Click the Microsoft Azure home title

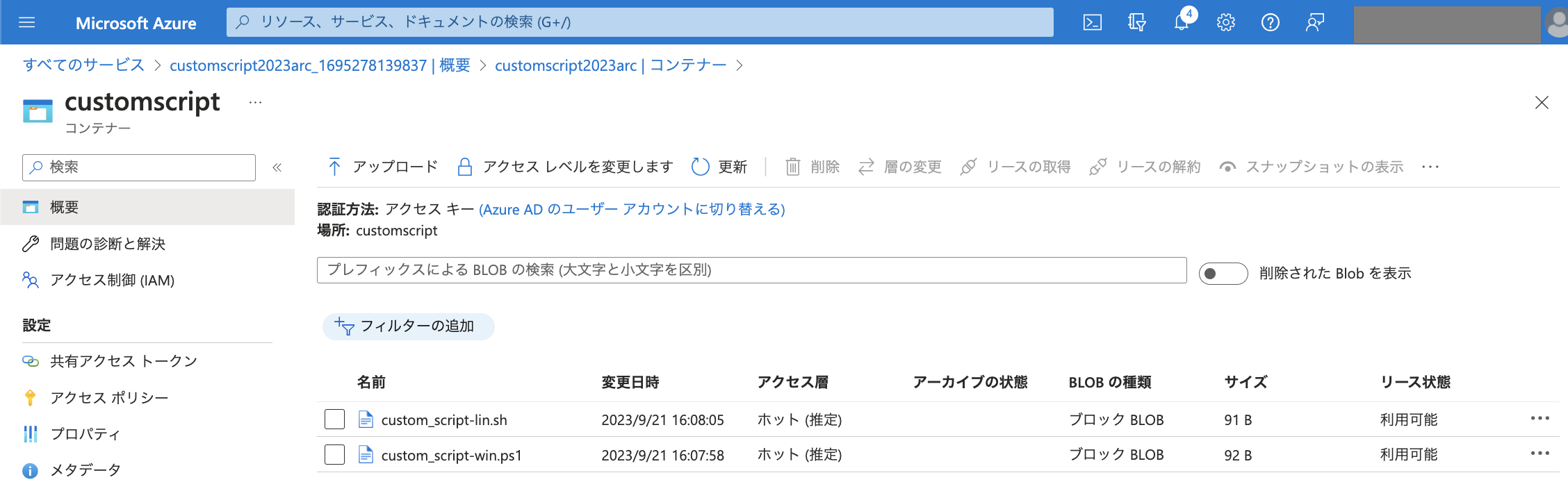(136, 23)
